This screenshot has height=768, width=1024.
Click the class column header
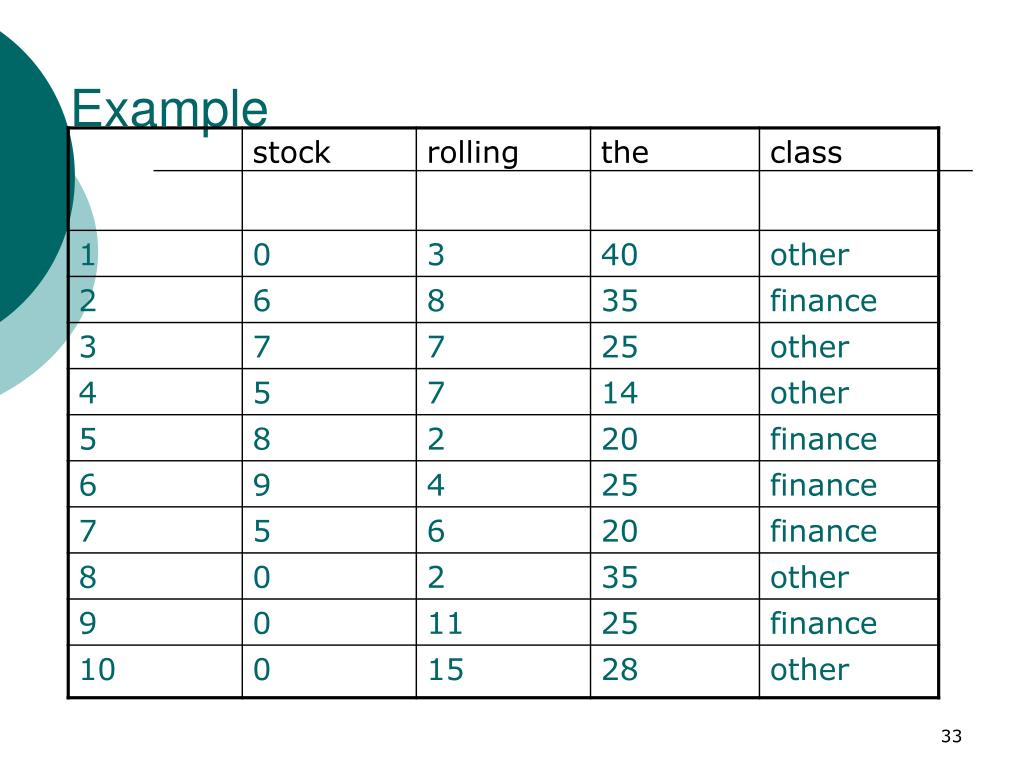(806, 152)
